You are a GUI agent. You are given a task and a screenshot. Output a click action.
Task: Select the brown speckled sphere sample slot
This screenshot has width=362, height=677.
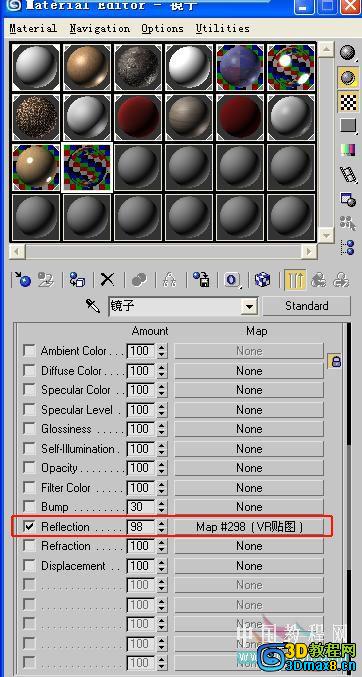[x=36, y=117]
